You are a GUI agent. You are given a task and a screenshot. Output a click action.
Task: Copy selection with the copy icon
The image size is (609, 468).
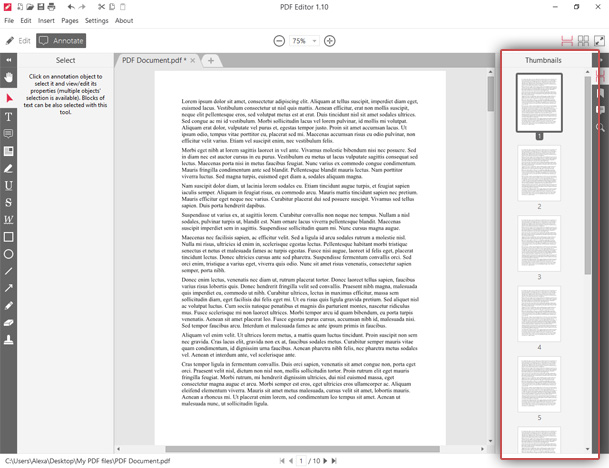pos(112,7)
